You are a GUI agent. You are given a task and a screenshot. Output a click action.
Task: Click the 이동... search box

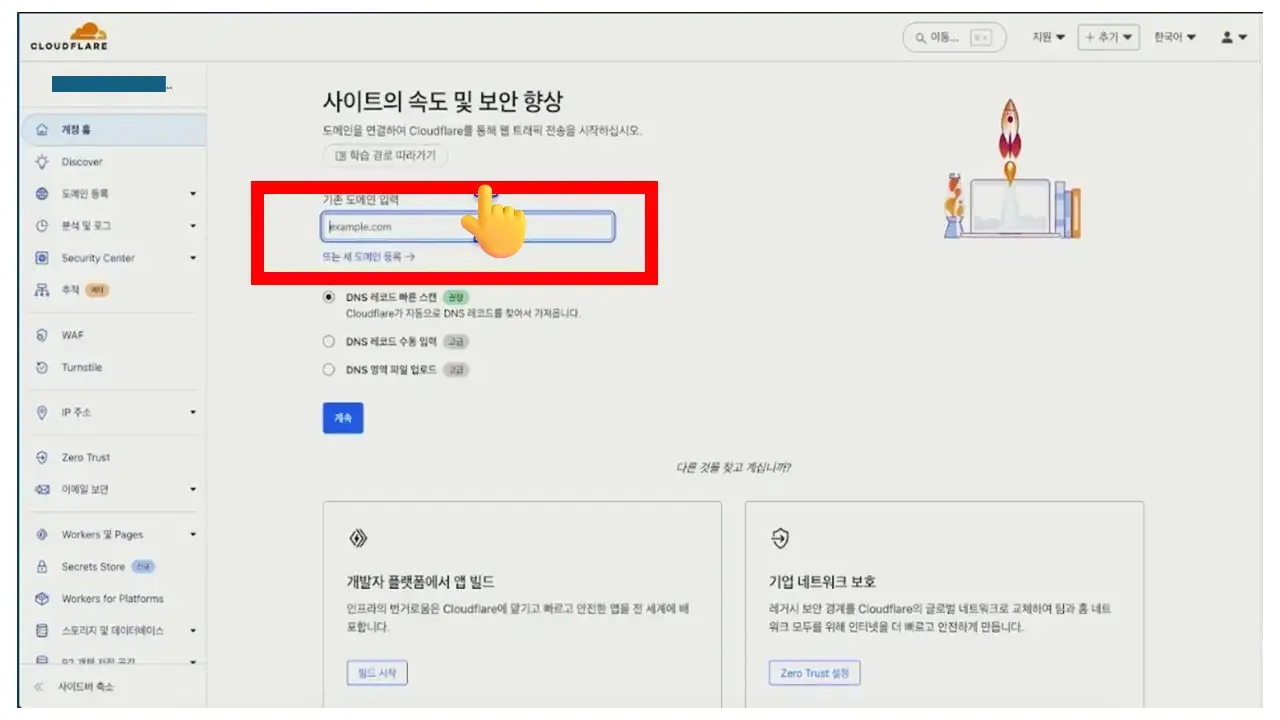[x=954, y=37]
